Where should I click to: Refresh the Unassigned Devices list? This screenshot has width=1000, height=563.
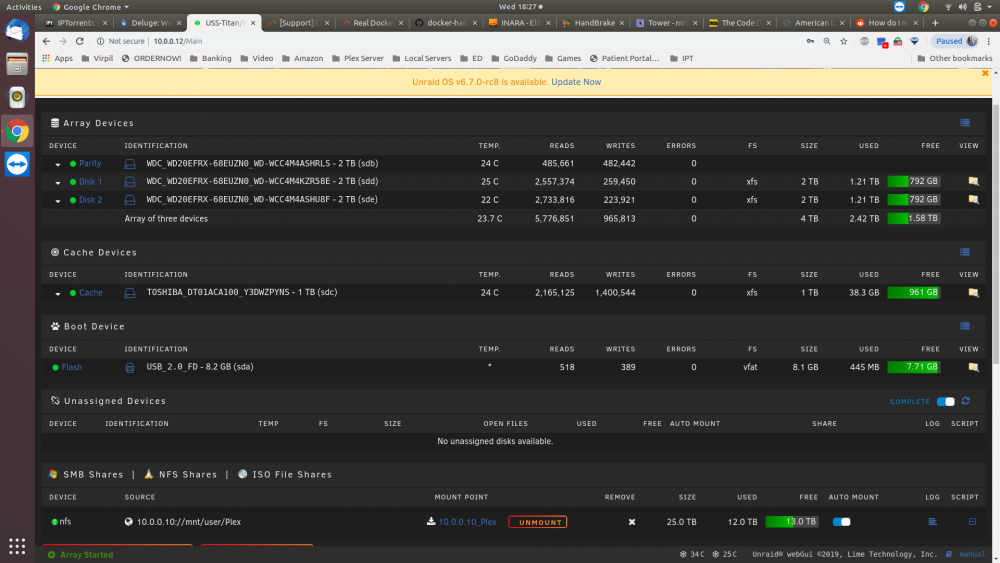pyautogui.click(x=966, y=401)
